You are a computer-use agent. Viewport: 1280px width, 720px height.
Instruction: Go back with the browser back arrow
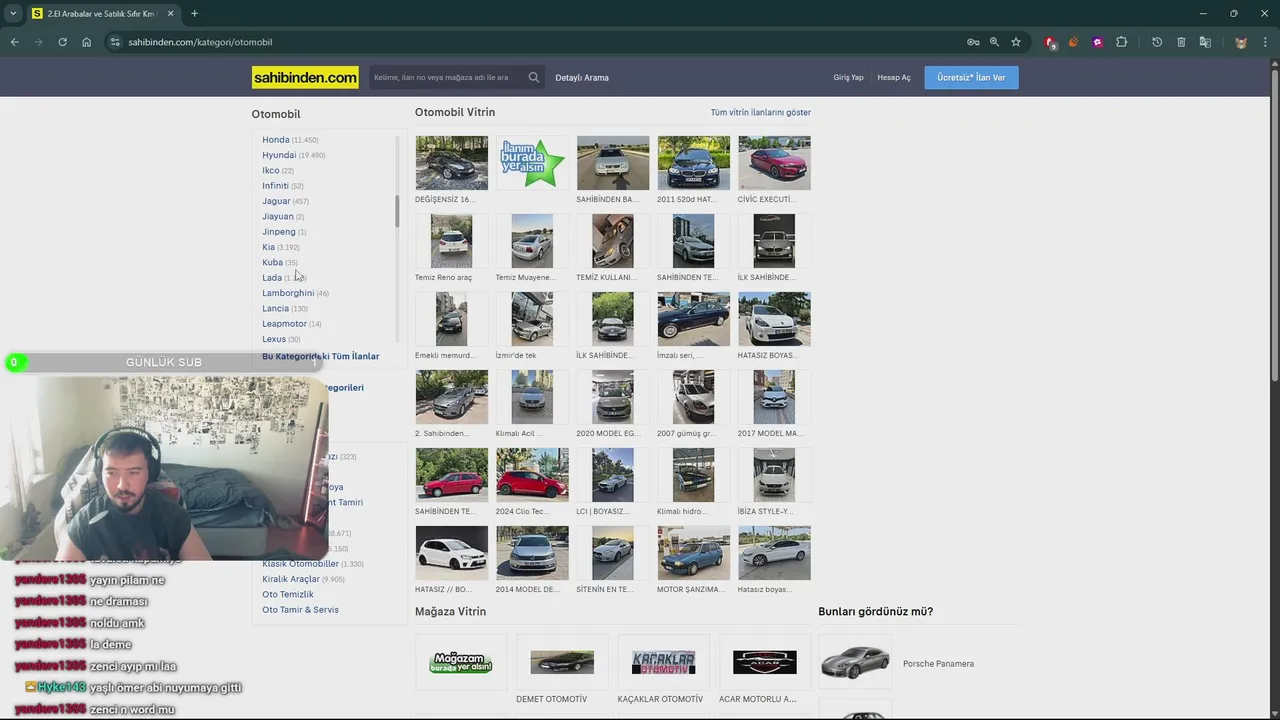(x=14, y=42)
